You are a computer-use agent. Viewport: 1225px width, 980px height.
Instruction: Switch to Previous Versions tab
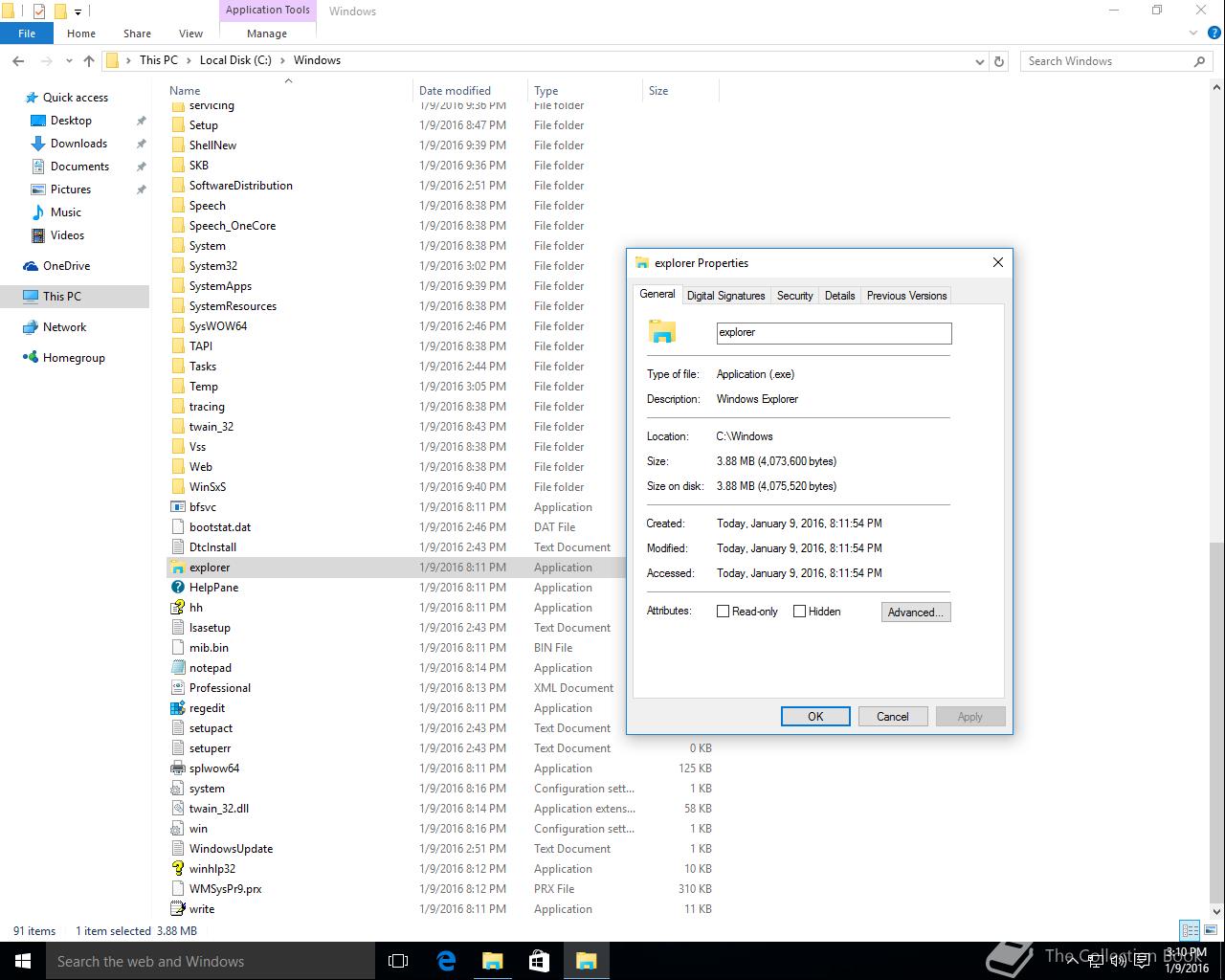coord(906,296)
